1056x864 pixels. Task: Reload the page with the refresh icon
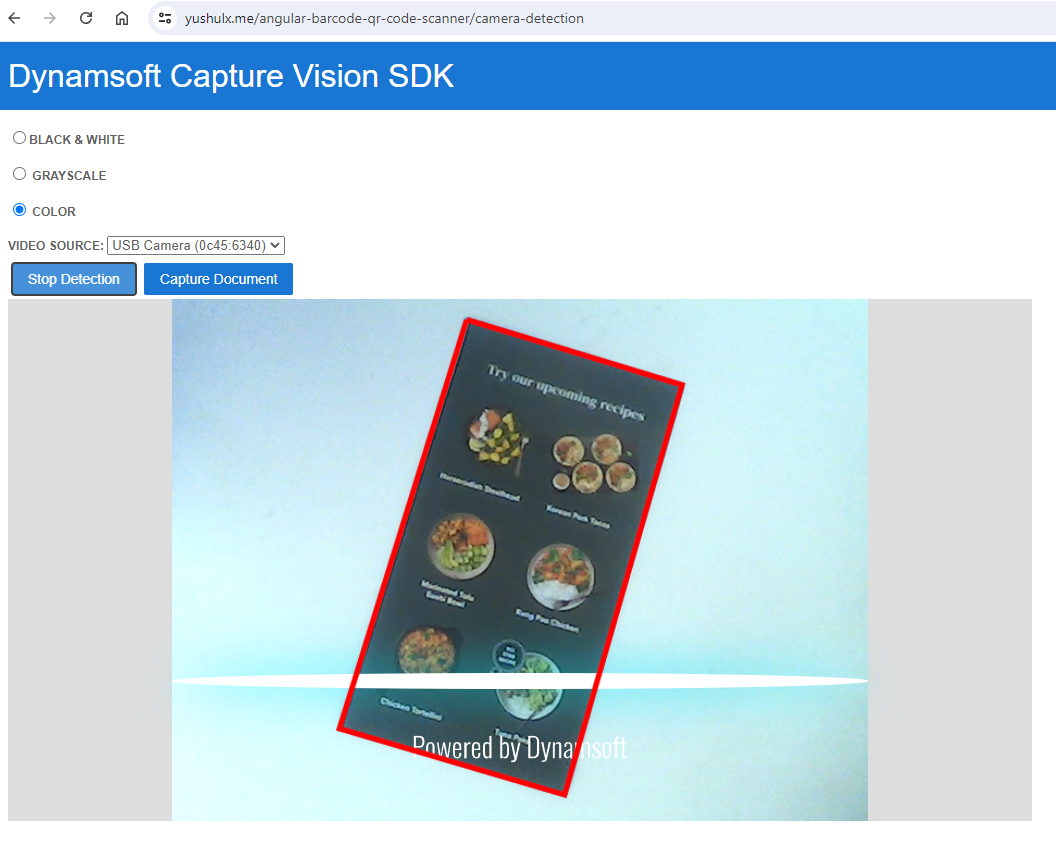click(86, 18)
